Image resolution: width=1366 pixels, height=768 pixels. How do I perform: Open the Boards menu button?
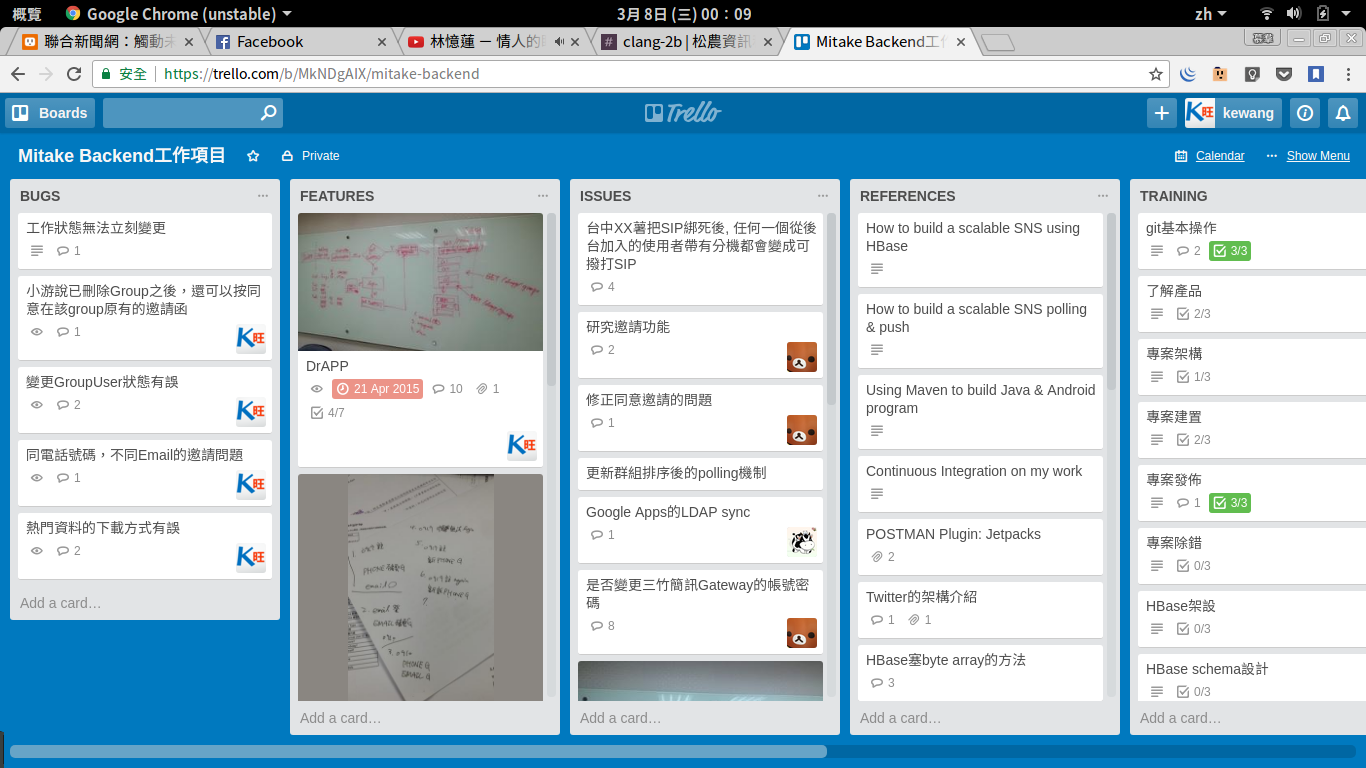[x=50, y=113]
